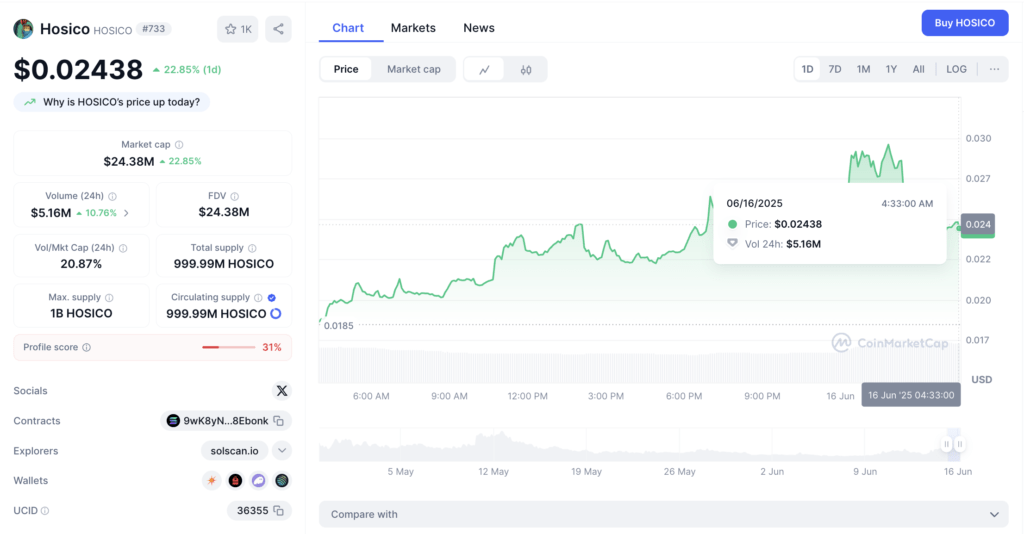Screen dimensions: 1024x534
Task: Click the 26 May point on range navigator
Action: point(679,471)
